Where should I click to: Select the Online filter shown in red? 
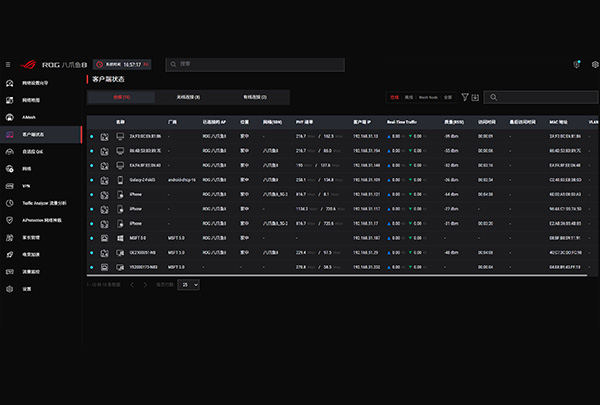pos(394,97)
